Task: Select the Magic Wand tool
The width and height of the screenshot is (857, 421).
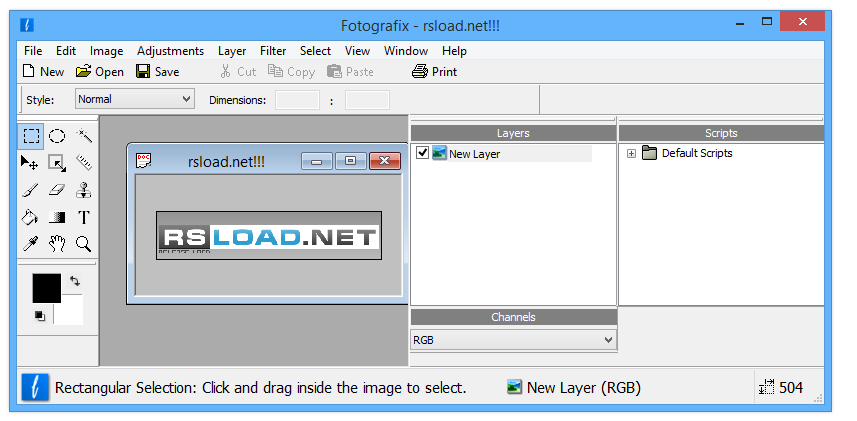Action: (84, 136)
